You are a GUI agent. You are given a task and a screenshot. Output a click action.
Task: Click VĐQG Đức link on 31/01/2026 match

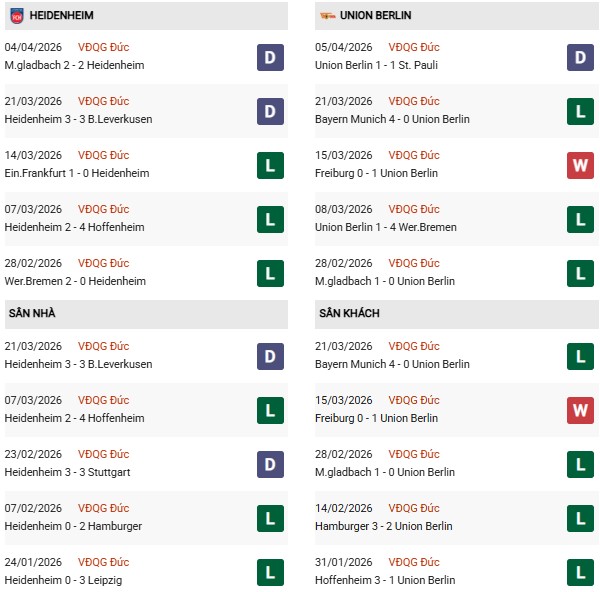click(414, 562)
